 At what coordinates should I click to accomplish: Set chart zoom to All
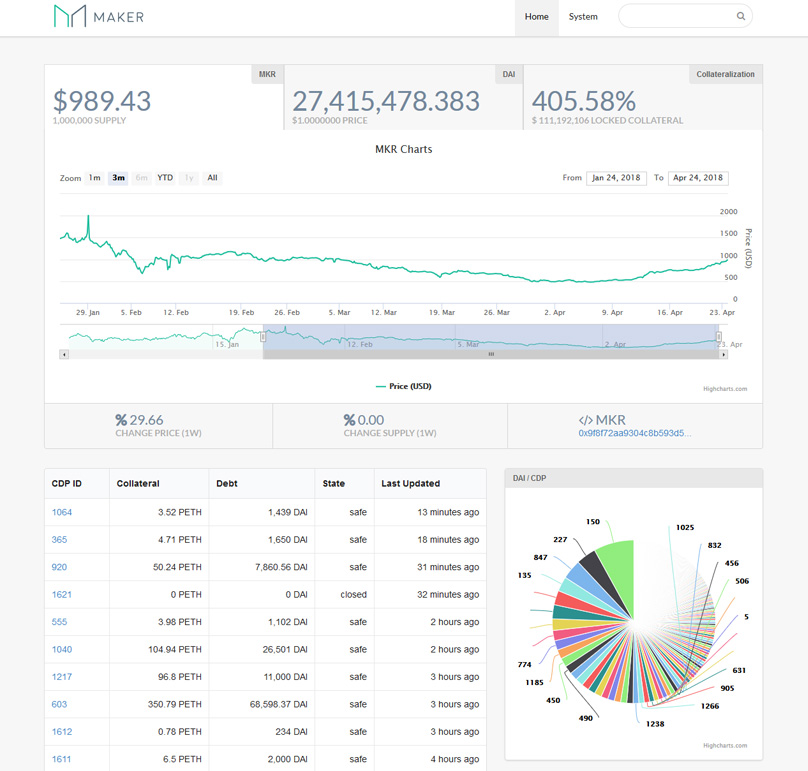212,178
